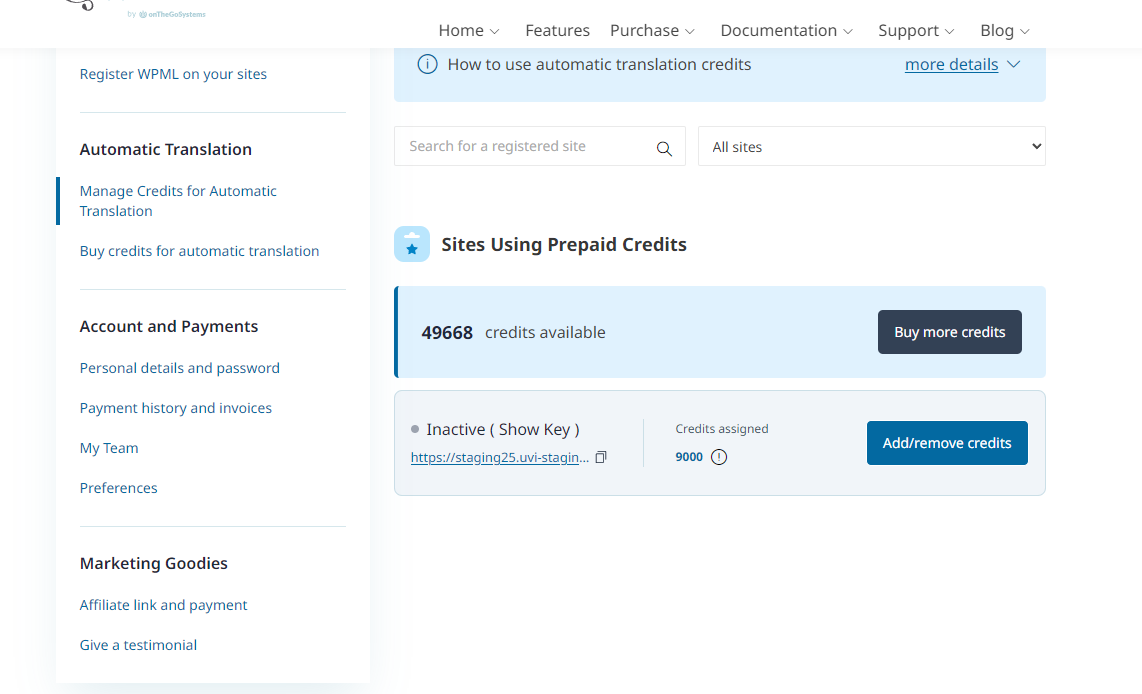Show the site key
This screenshot has height=694, width=1142.
[x=534, y=429]
